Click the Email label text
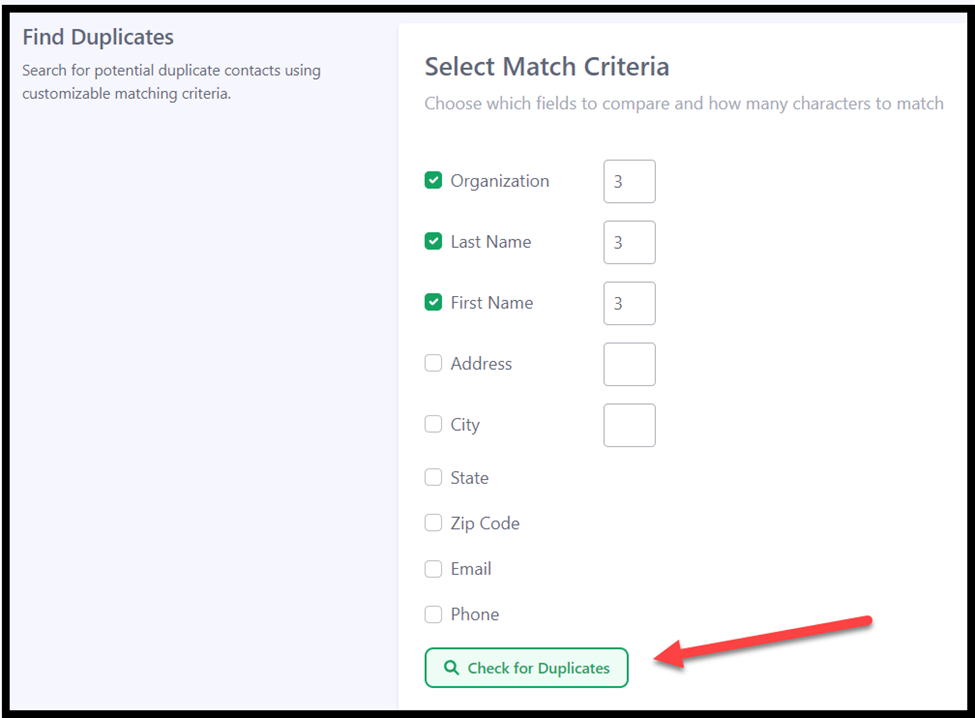The height and width of the screenshot is (718, 975). [x=471, y=569]
